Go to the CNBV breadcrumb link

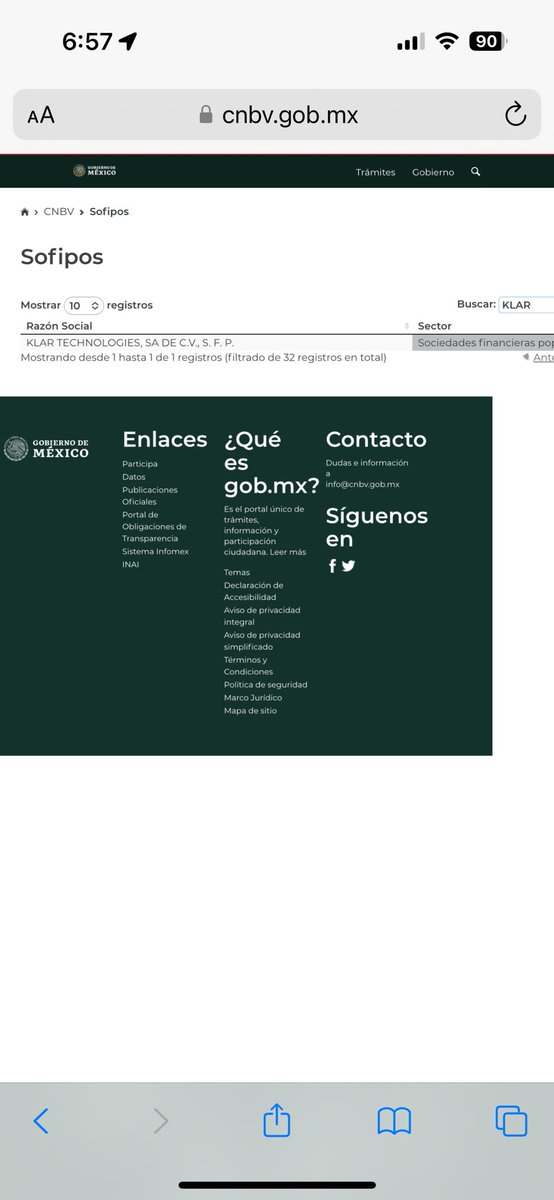[x=58, y=212]
